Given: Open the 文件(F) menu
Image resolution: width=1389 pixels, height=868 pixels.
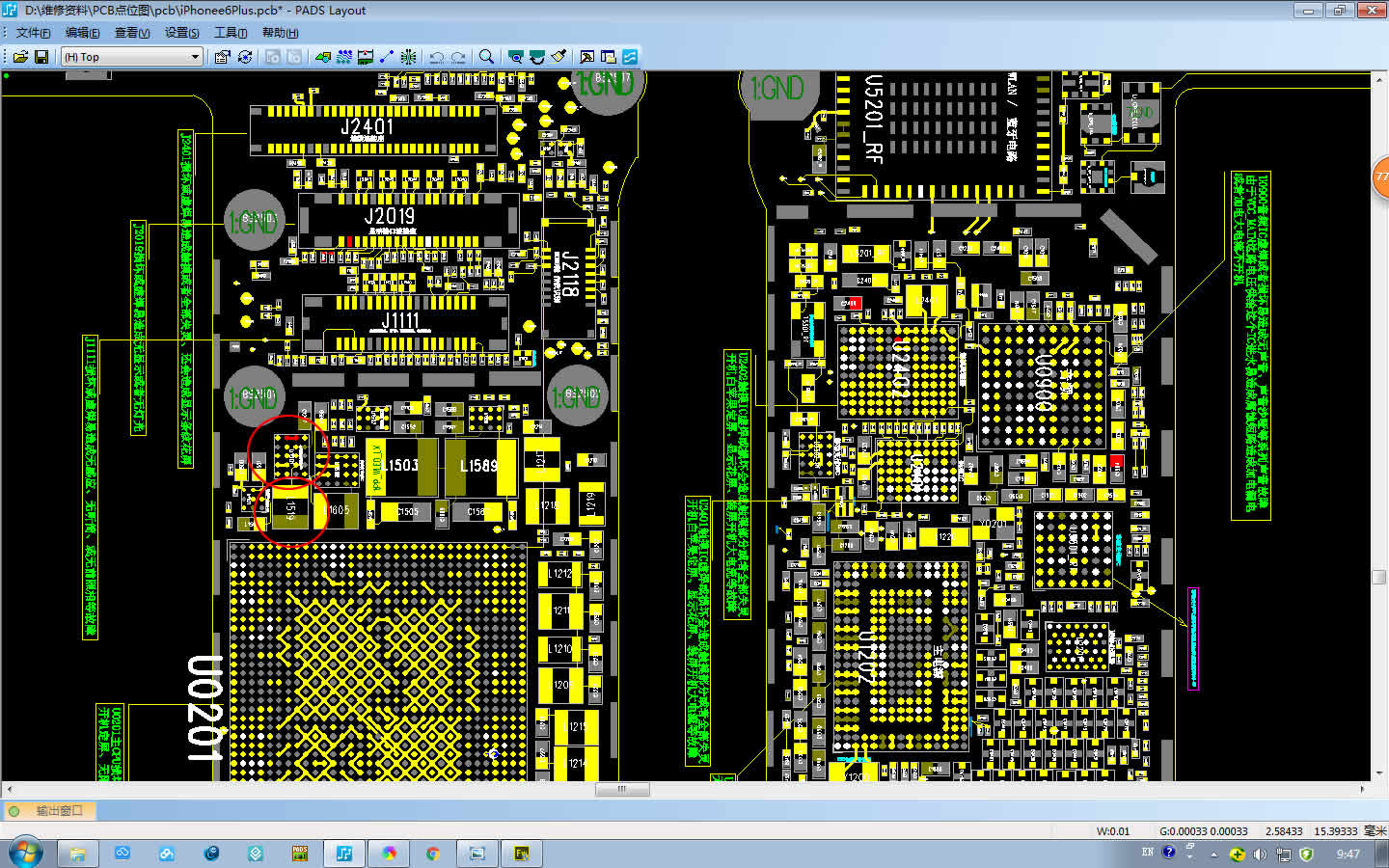Looking at the screenshot, I should [x=33, y=33].
